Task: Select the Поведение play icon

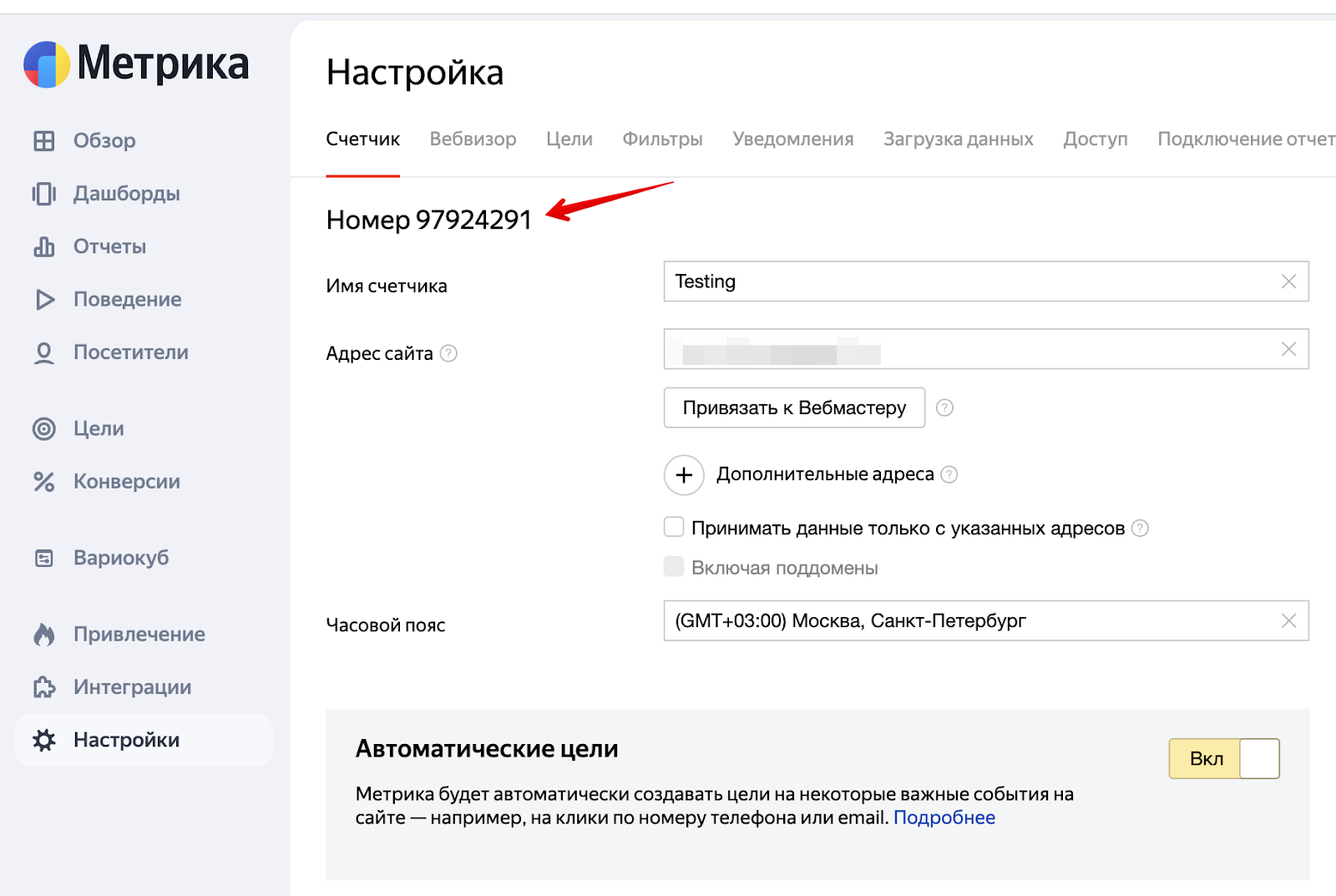Action: 44,300
